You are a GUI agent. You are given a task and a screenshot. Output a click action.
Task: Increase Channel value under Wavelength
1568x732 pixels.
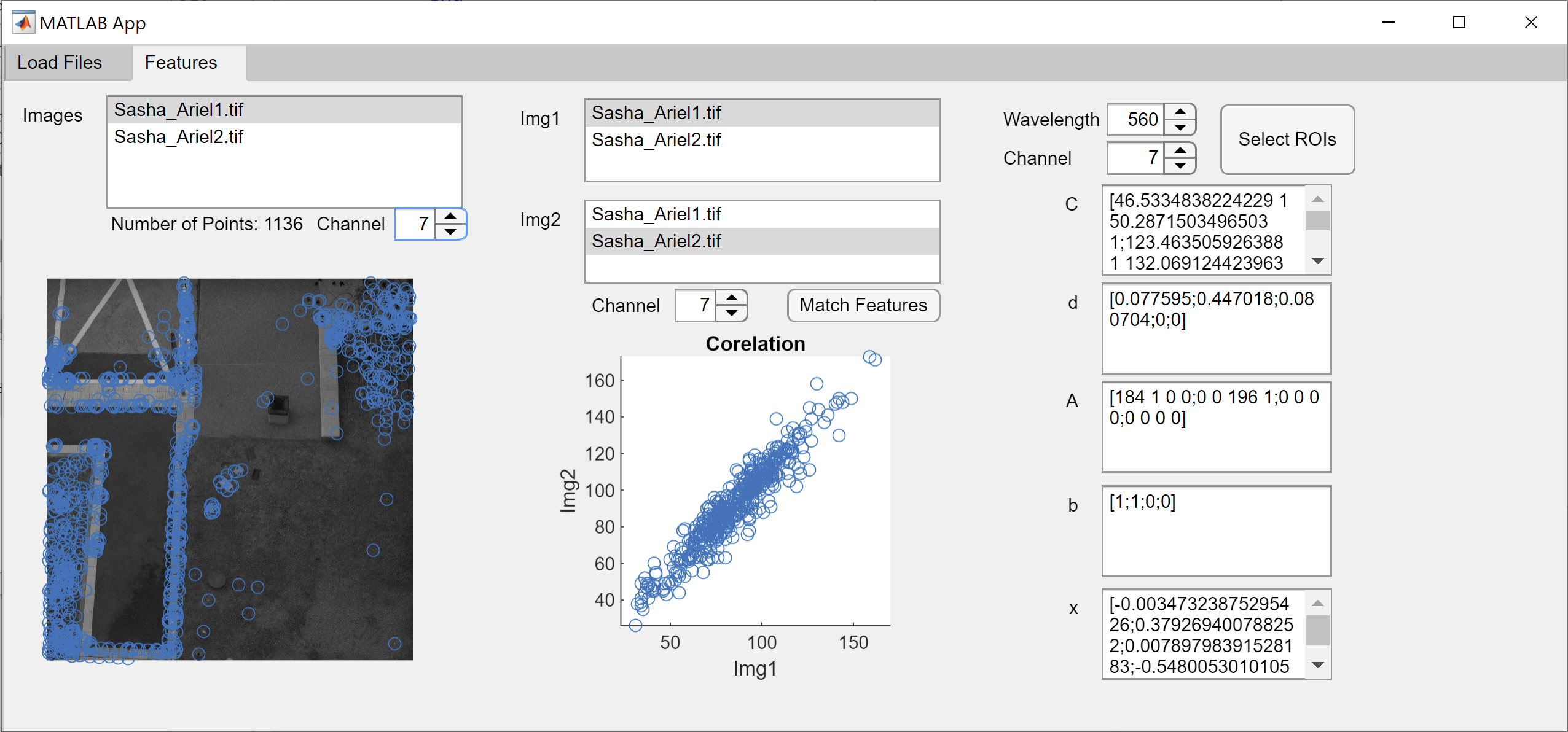point(1180,150)
